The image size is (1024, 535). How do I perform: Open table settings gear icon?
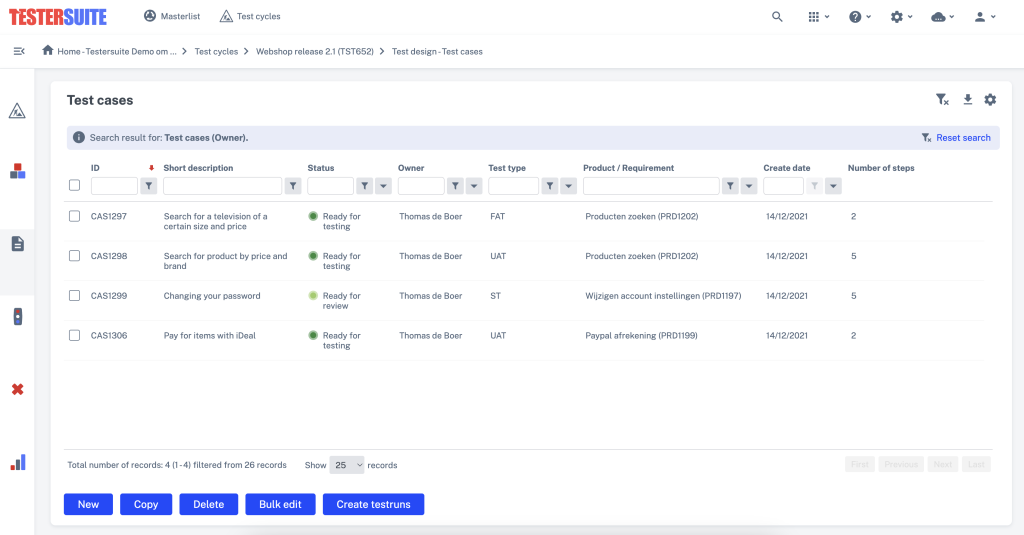coord(990,100)
